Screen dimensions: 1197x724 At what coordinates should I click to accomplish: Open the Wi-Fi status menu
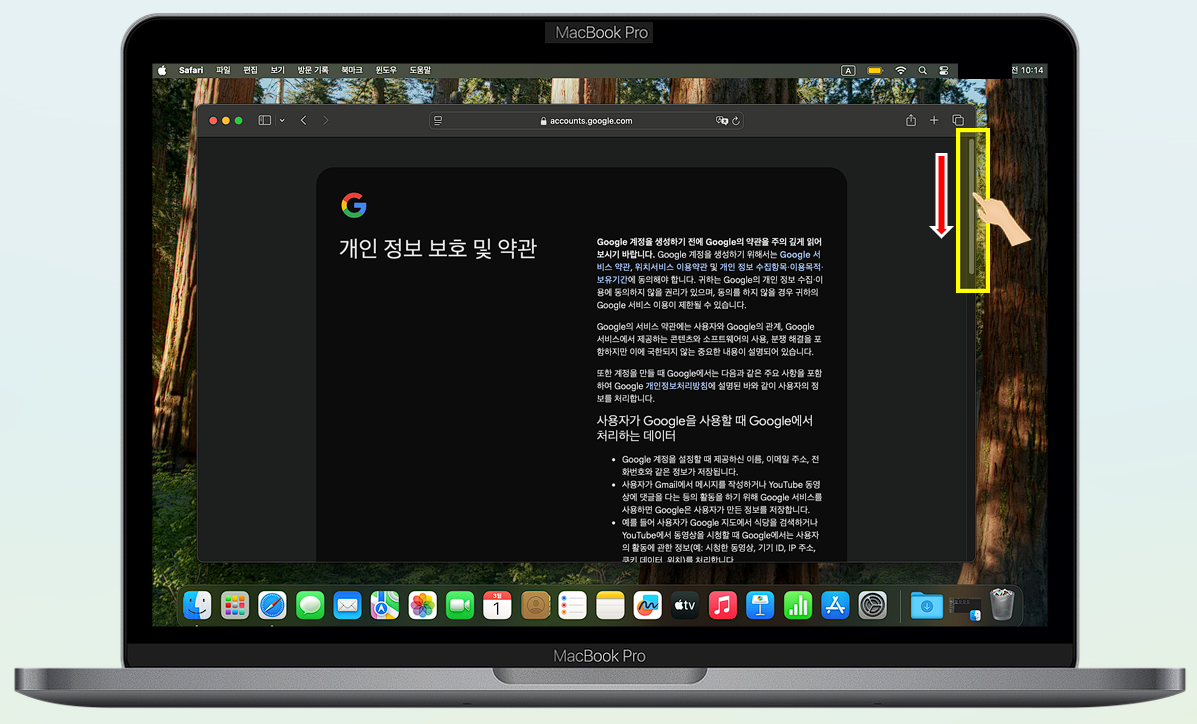pyautogui.click(x=901, y=70)
